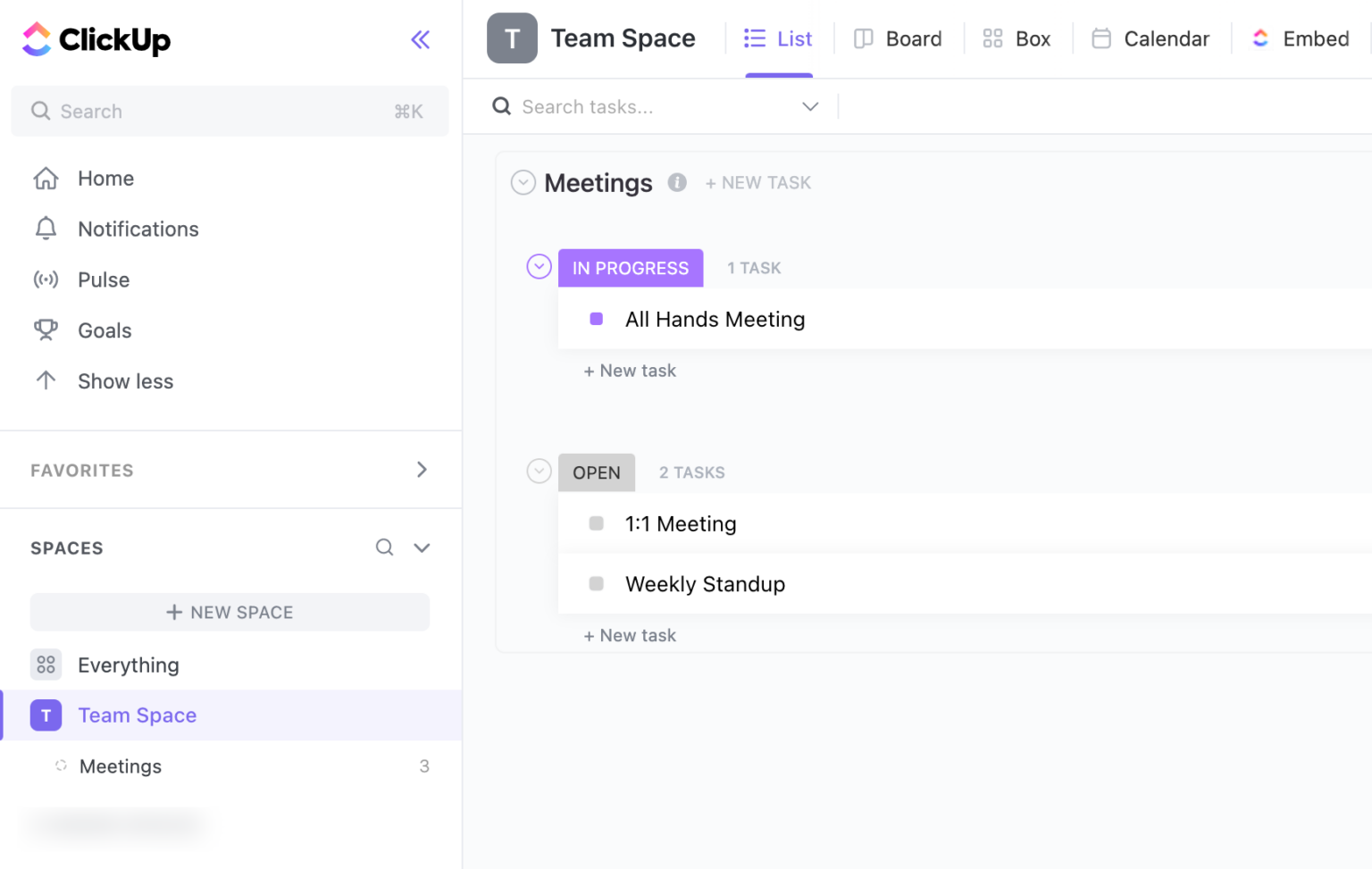Open the Calendar view

[x=1150, y=38]
